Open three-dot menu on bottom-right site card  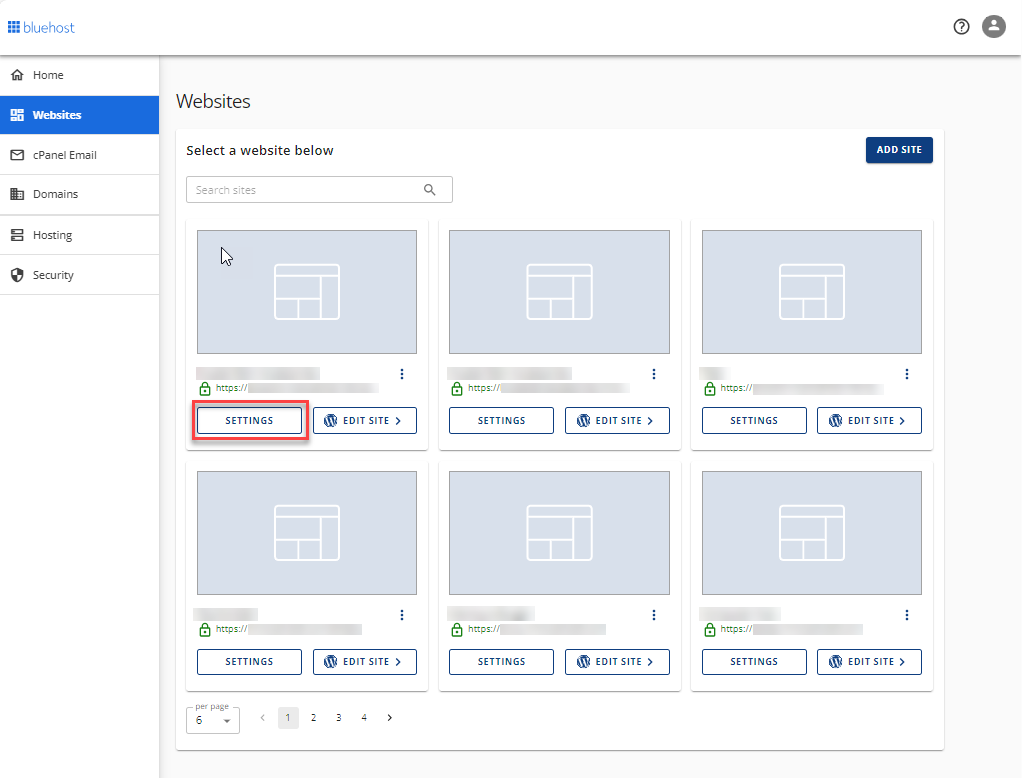point(907,615)
